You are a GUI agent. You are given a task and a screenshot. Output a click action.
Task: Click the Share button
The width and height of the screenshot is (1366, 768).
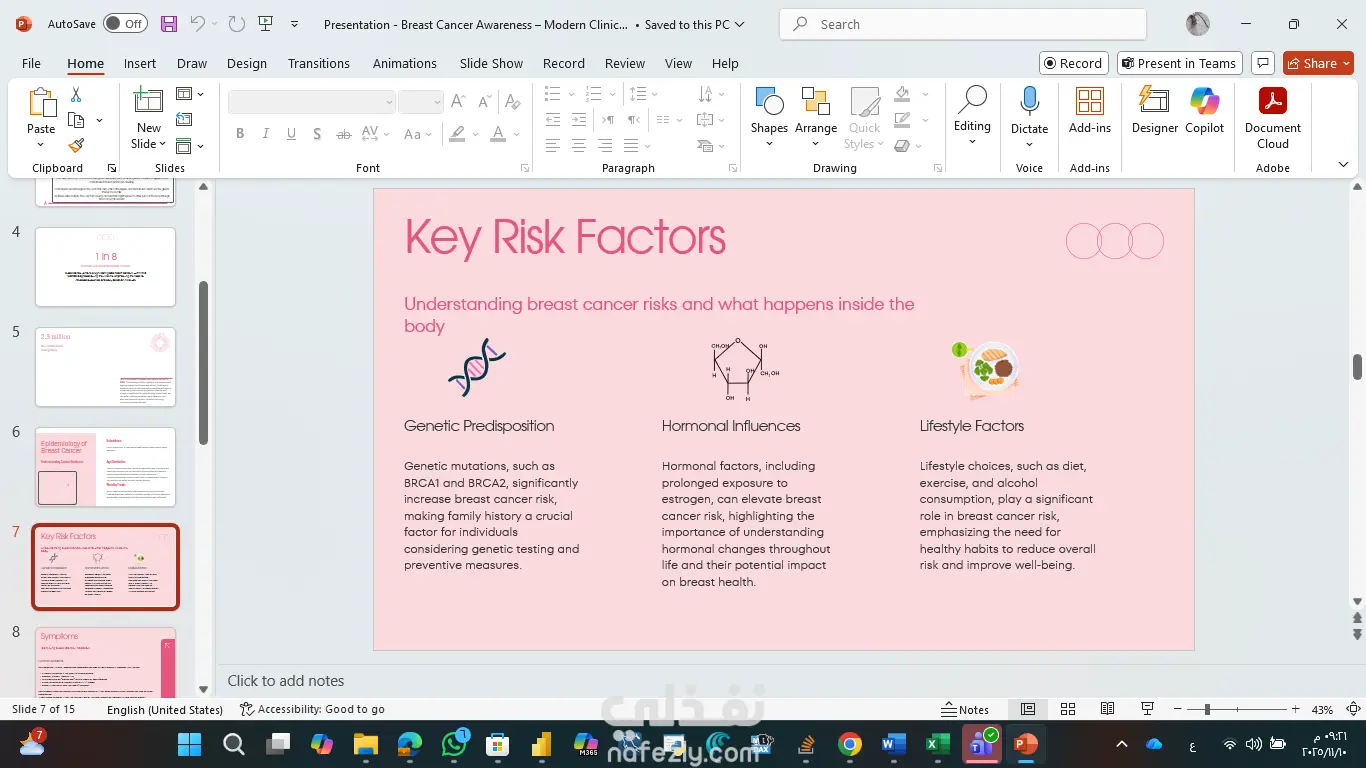[1318, 63]
